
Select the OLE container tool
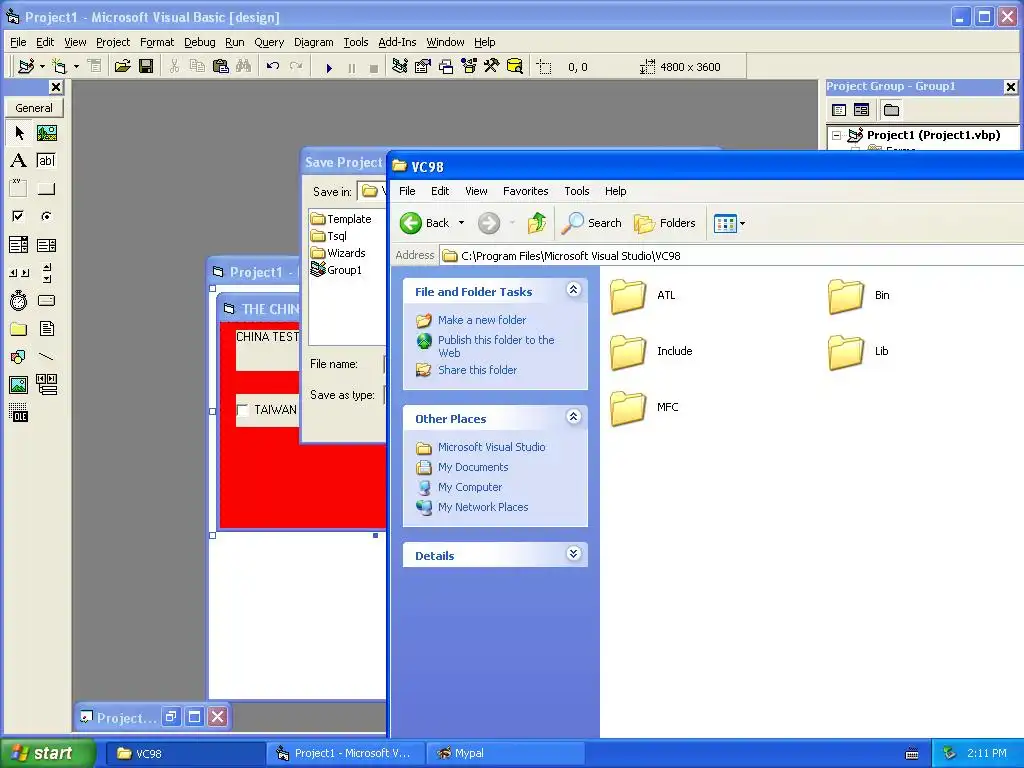(x=19, y=412)
